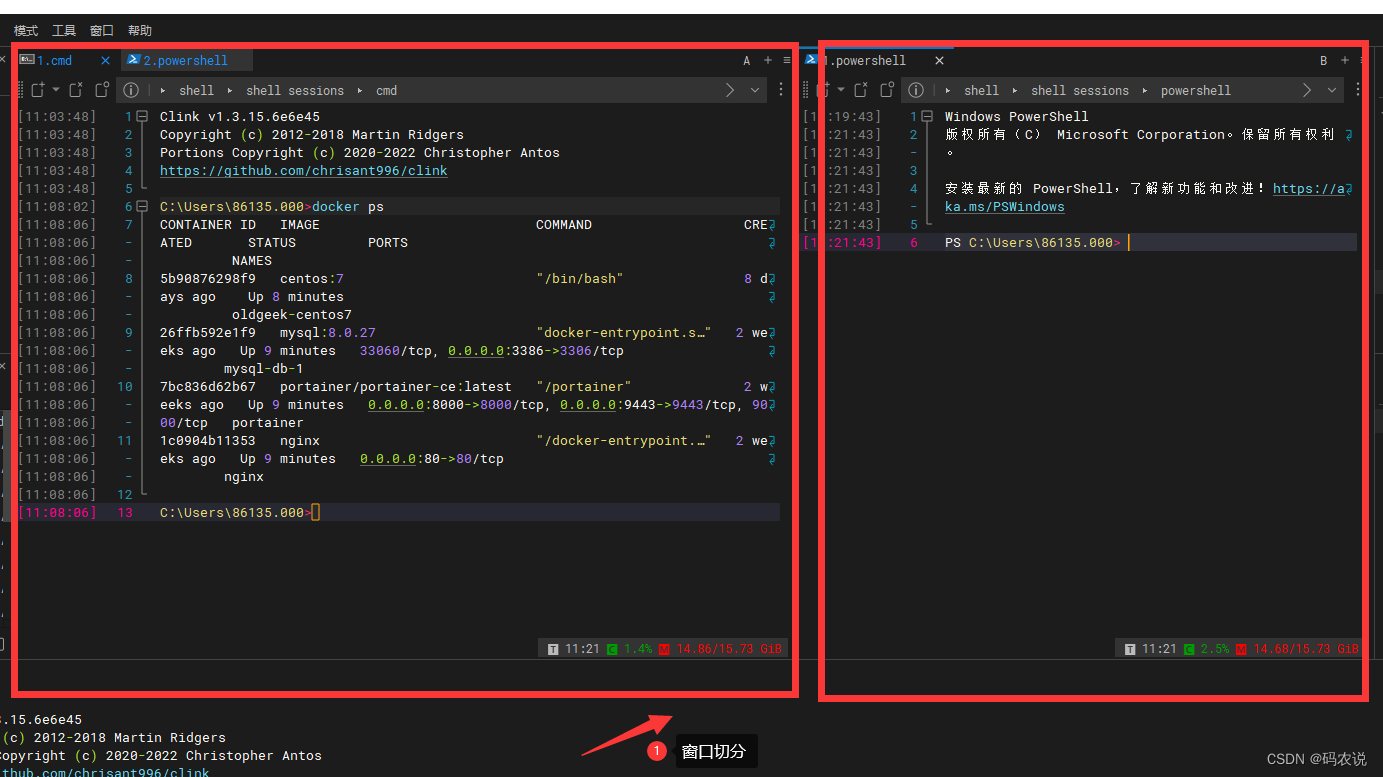Collapse fold at line 1 Windows PowerShell

click(x=927, y=117)
